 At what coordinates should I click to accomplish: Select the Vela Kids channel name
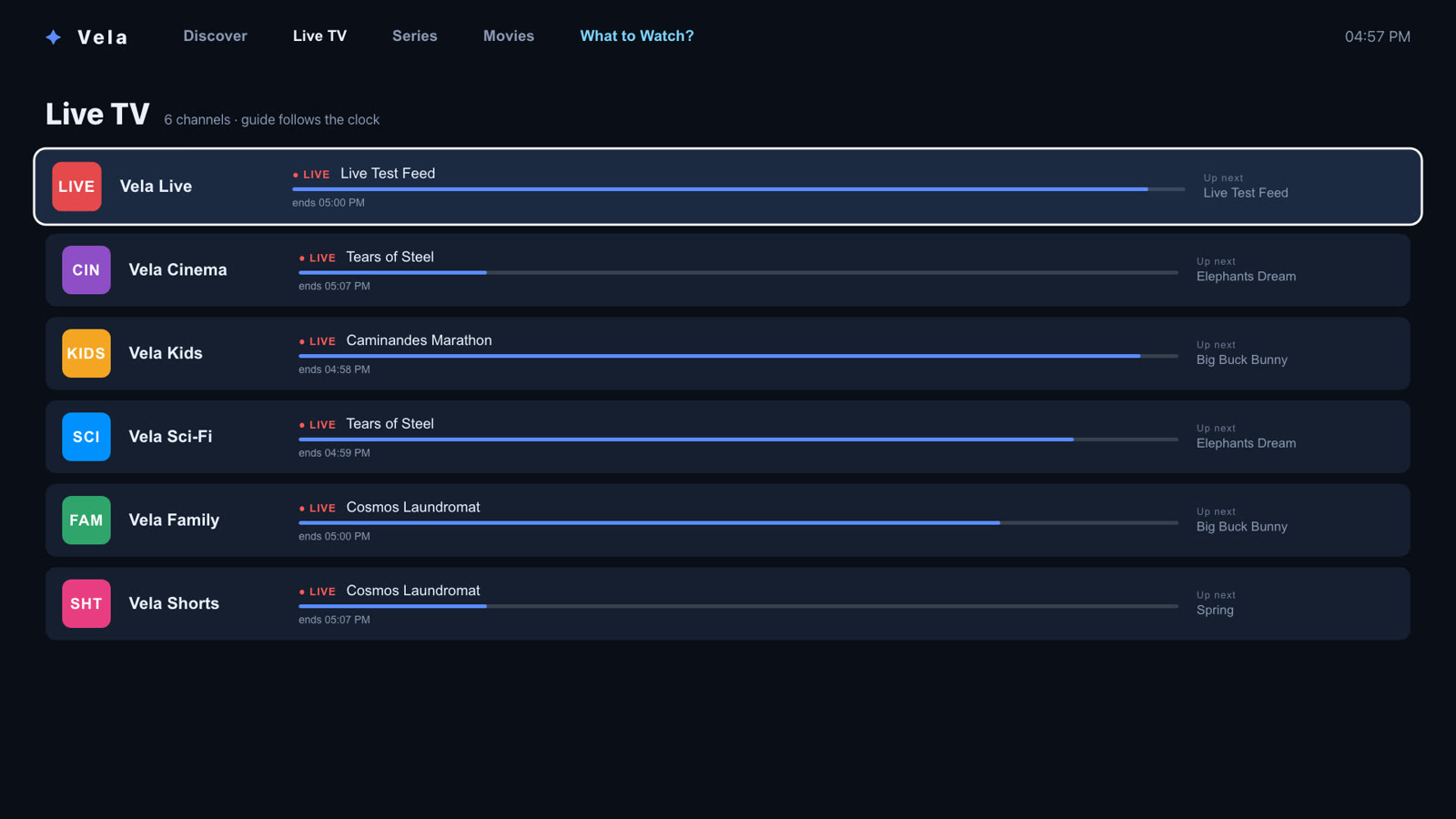166,353
